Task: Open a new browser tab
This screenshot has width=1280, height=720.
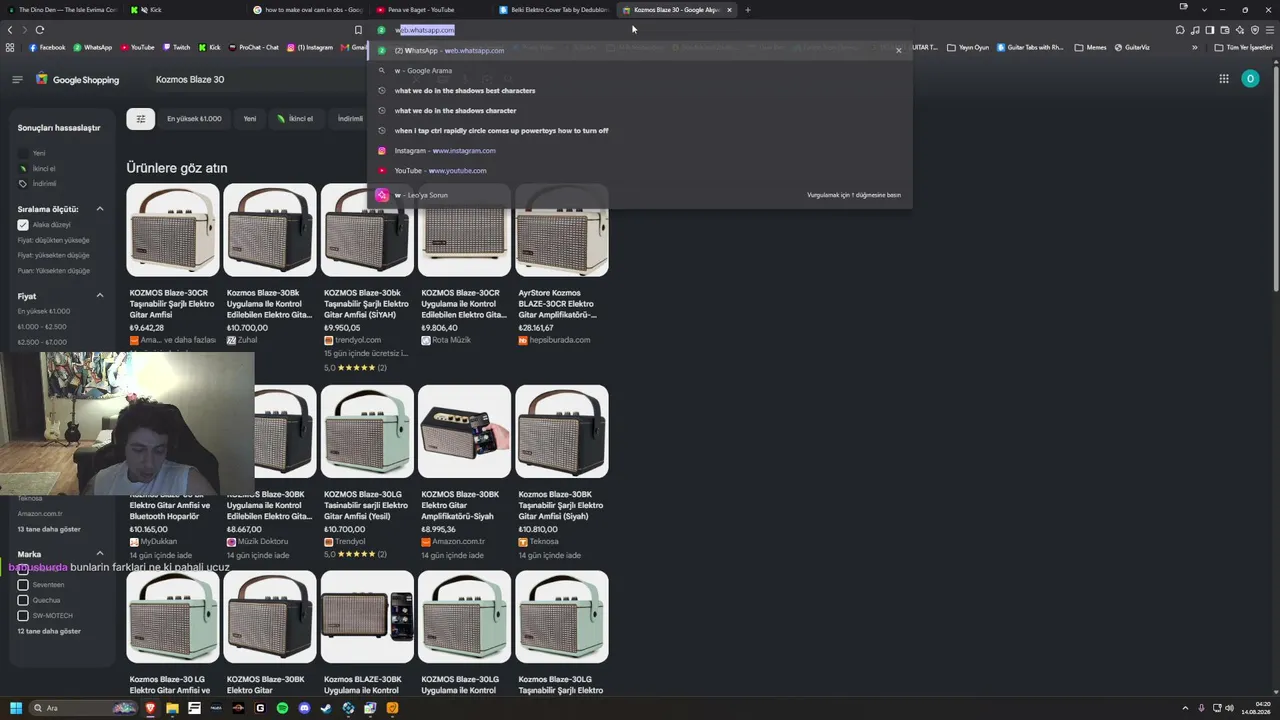Action: 747,10
